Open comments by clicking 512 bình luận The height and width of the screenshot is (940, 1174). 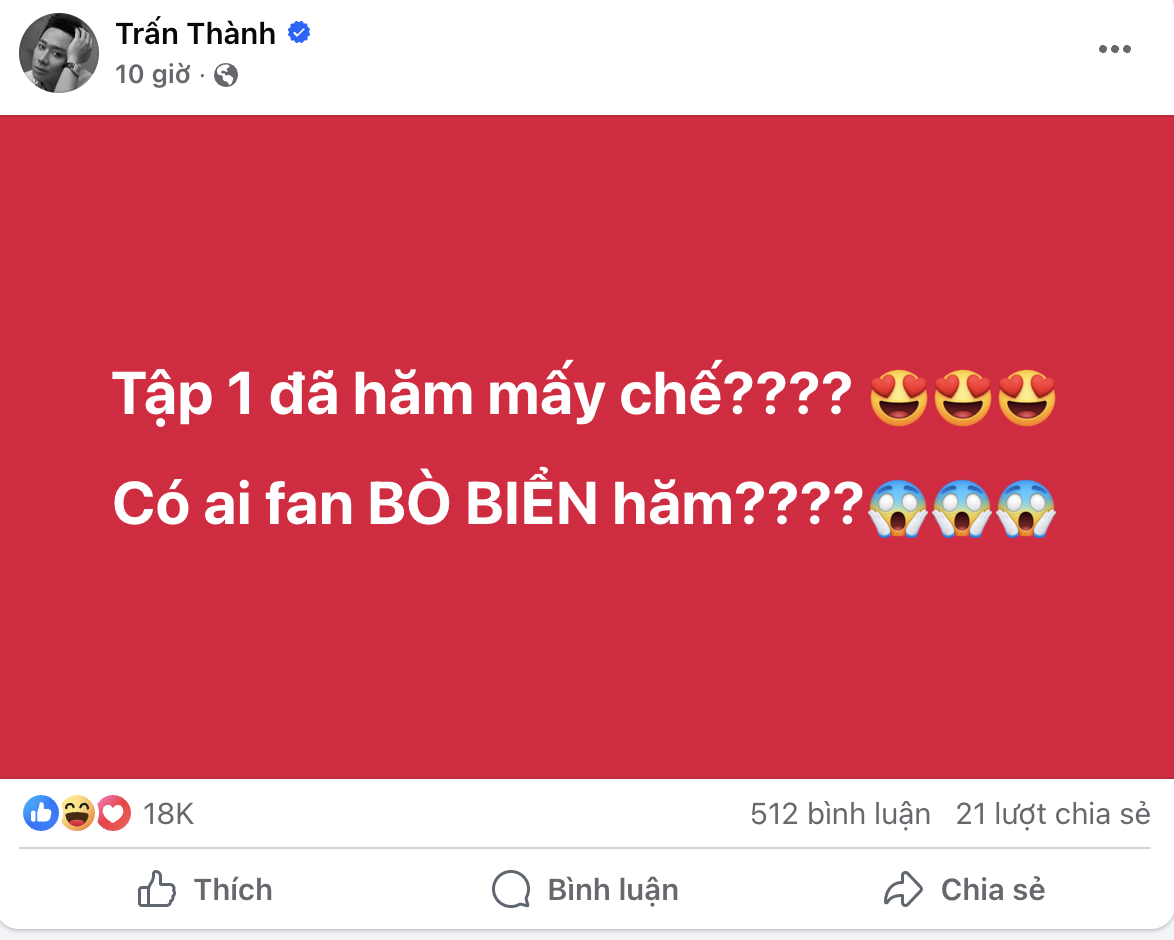840,814
